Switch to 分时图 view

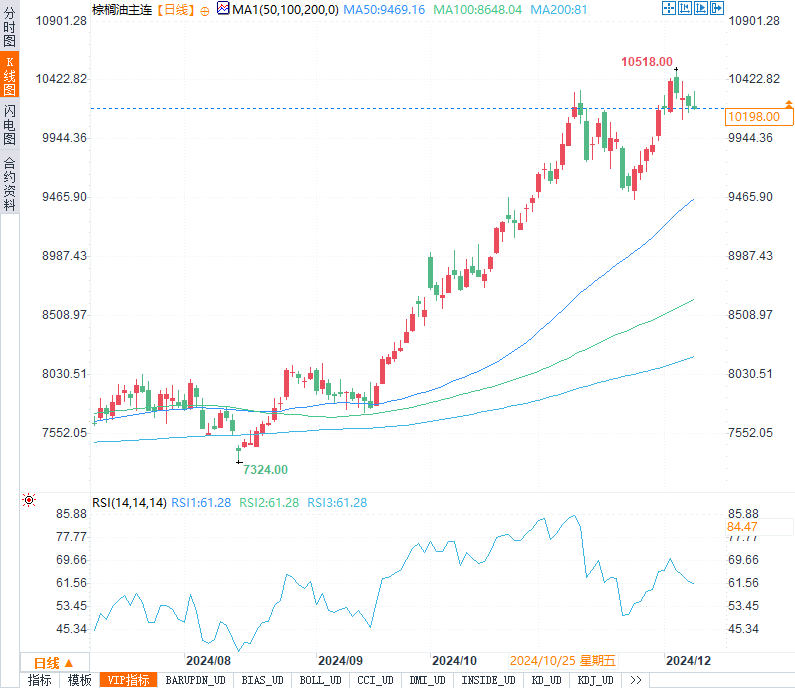[x=9, y=28]
